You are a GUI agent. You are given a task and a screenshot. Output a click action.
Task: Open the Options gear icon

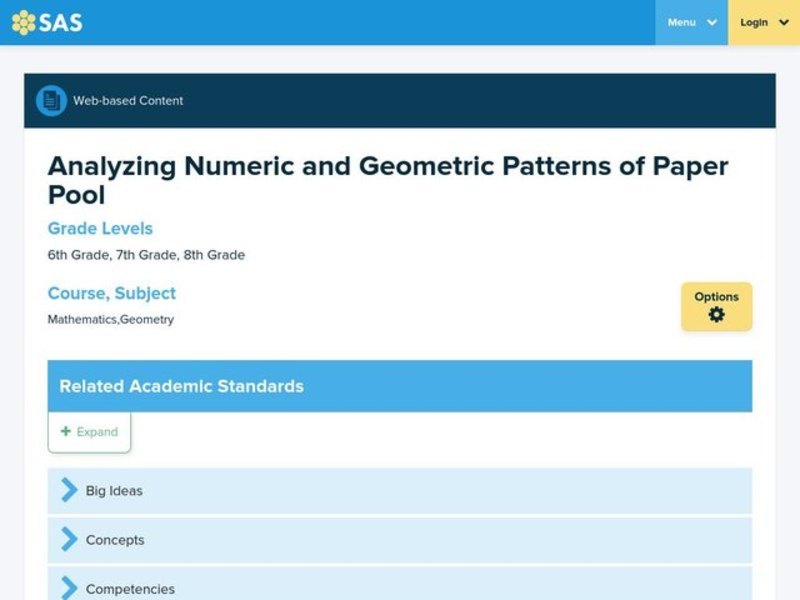pos(716,314)
